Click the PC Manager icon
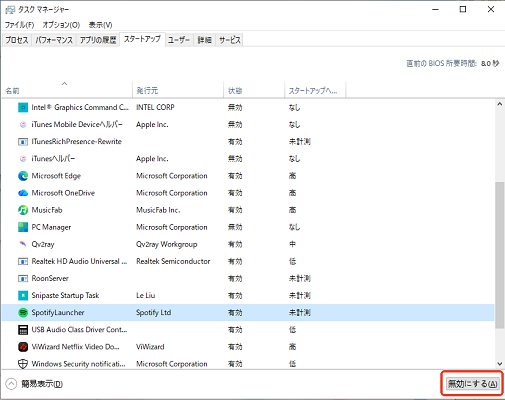The height and width of the screenshot is (400, 505). point(23,227)
